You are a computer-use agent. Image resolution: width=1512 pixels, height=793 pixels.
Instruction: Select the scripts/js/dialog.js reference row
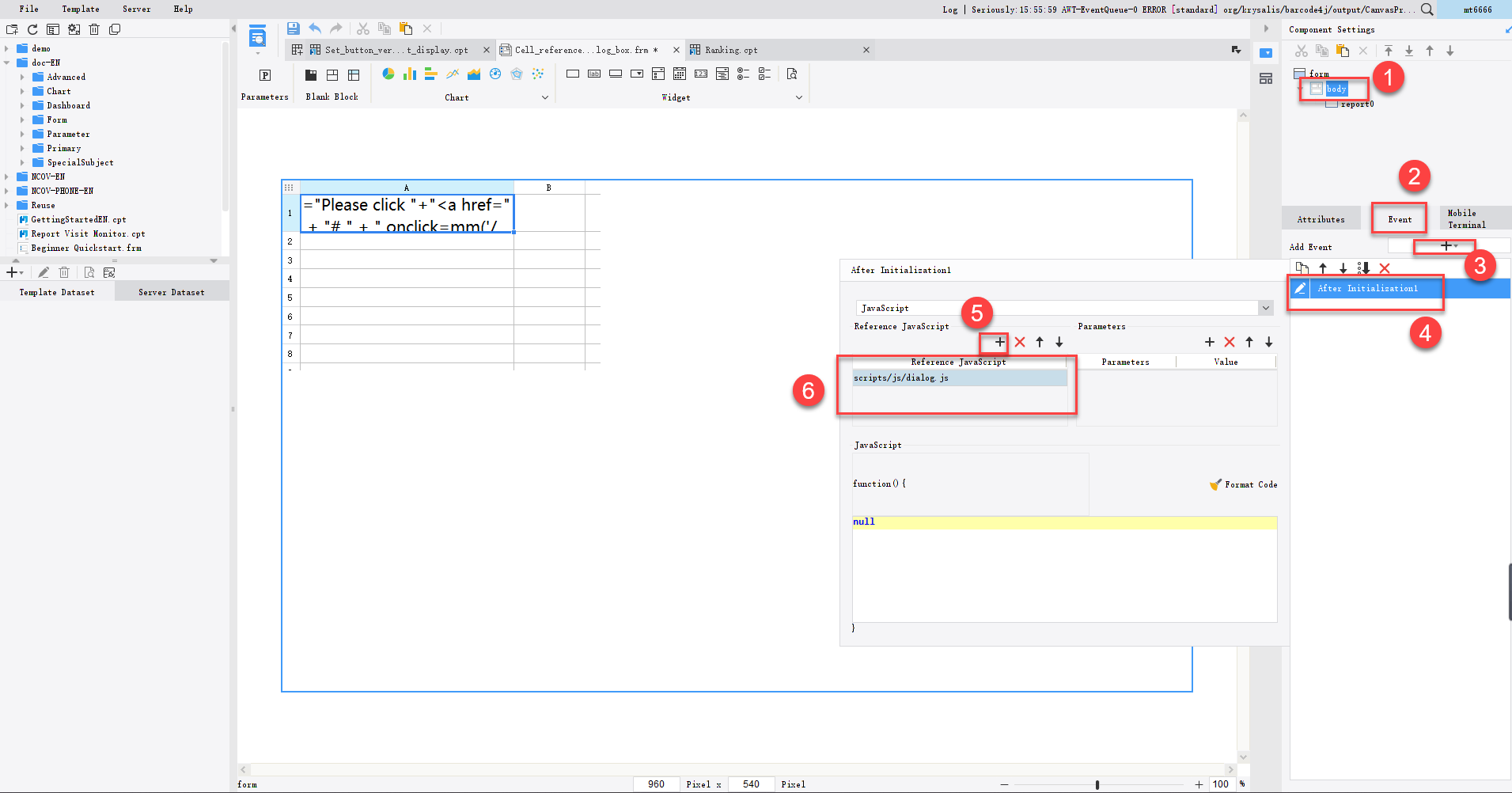tap(960, 378)
